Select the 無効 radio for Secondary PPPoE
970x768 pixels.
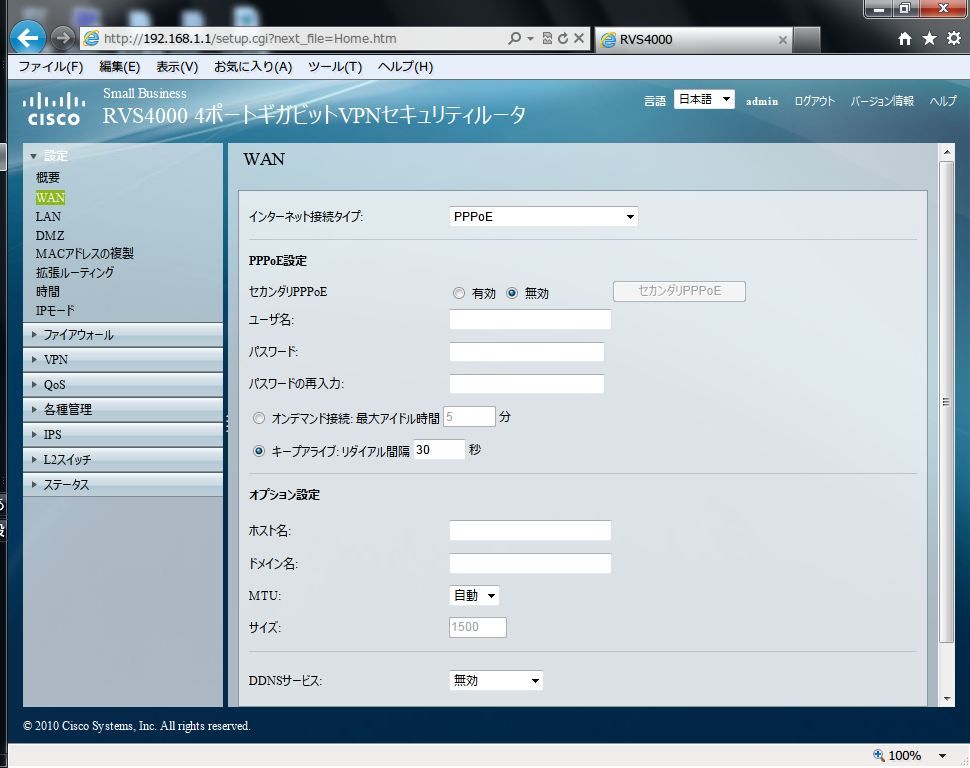click(x=512, y=293)
